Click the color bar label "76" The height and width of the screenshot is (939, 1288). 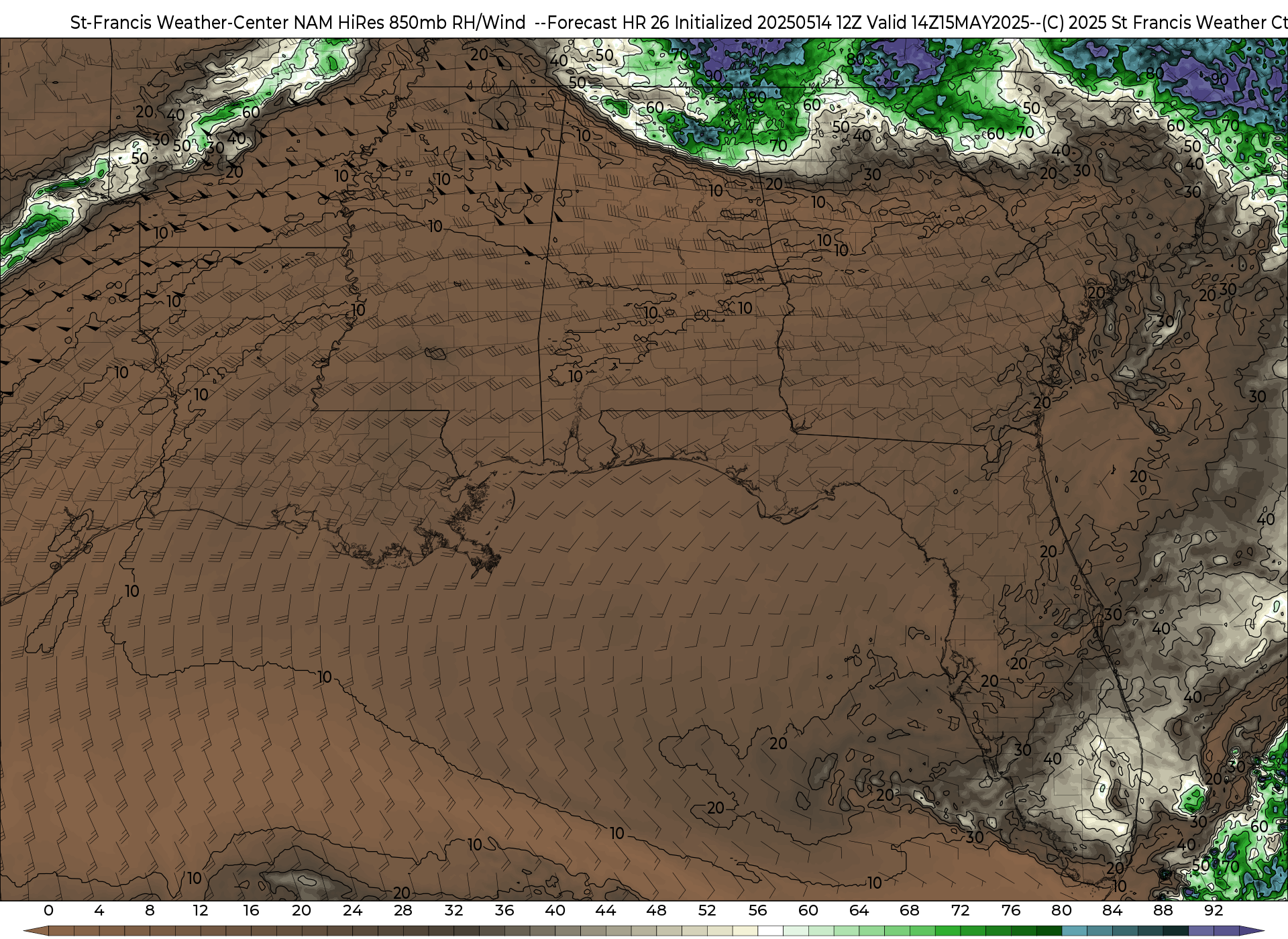tap(1011, 911)
